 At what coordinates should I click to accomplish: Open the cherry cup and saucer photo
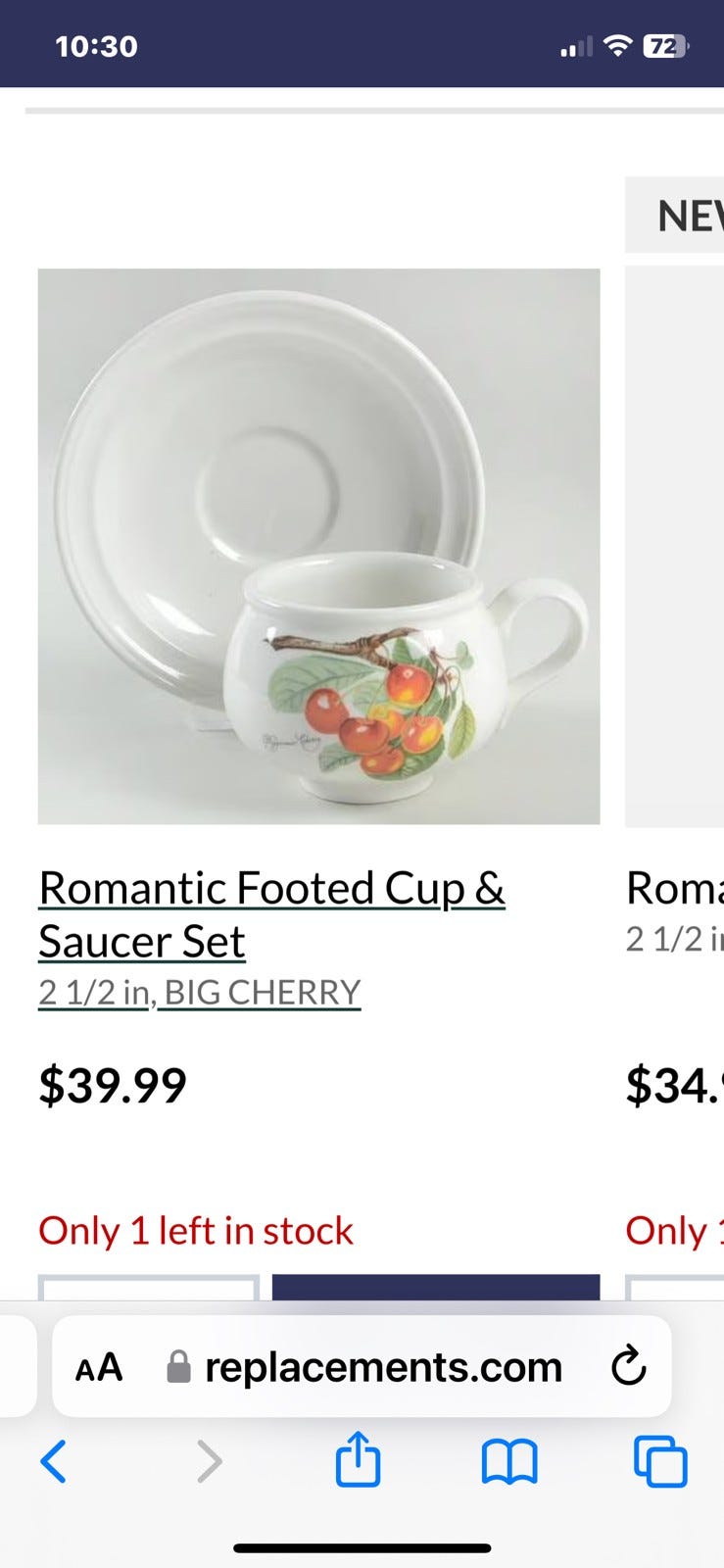[x=318, y=546]
